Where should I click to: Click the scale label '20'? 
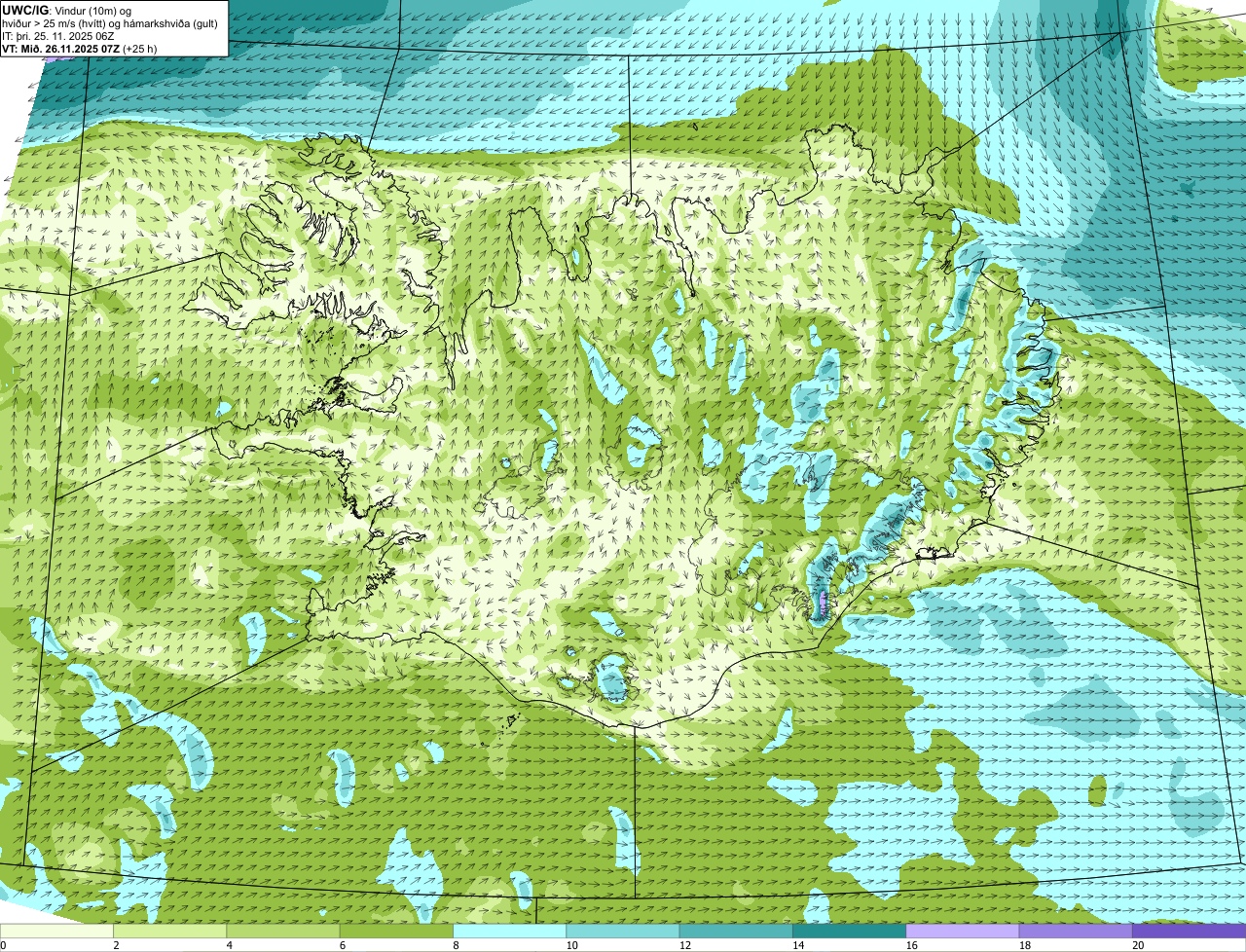tap(1138, 945)
